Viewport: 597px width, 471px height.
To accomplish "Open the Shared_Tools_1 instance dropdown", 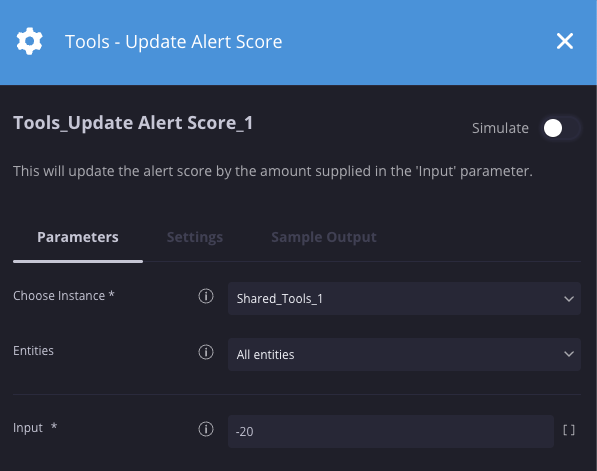I will (x=404, y=299).
